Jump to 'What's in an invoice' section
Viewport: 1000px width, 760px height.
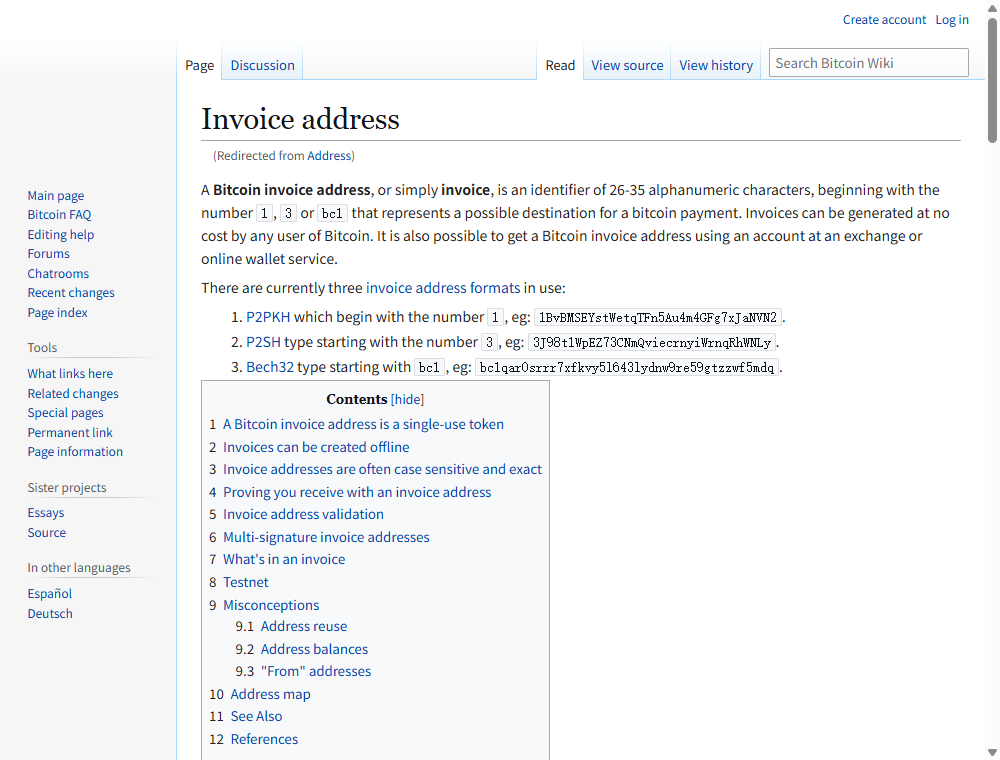pyautogui.click(x=284, y=559)
